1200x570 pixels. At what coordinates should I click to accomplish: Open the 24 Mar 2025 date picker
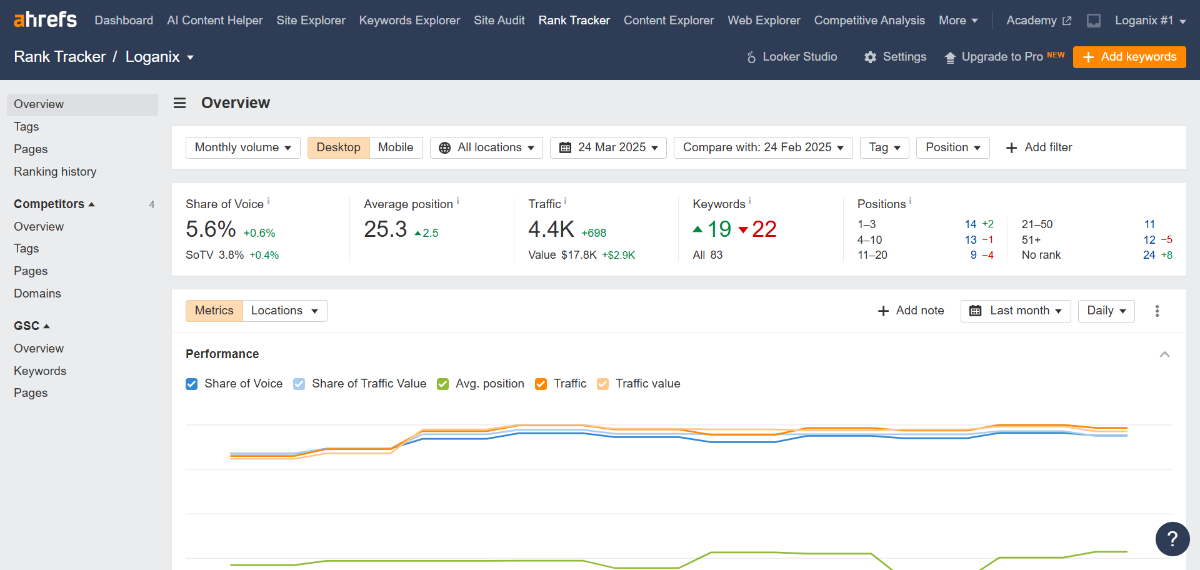point(609,147)
